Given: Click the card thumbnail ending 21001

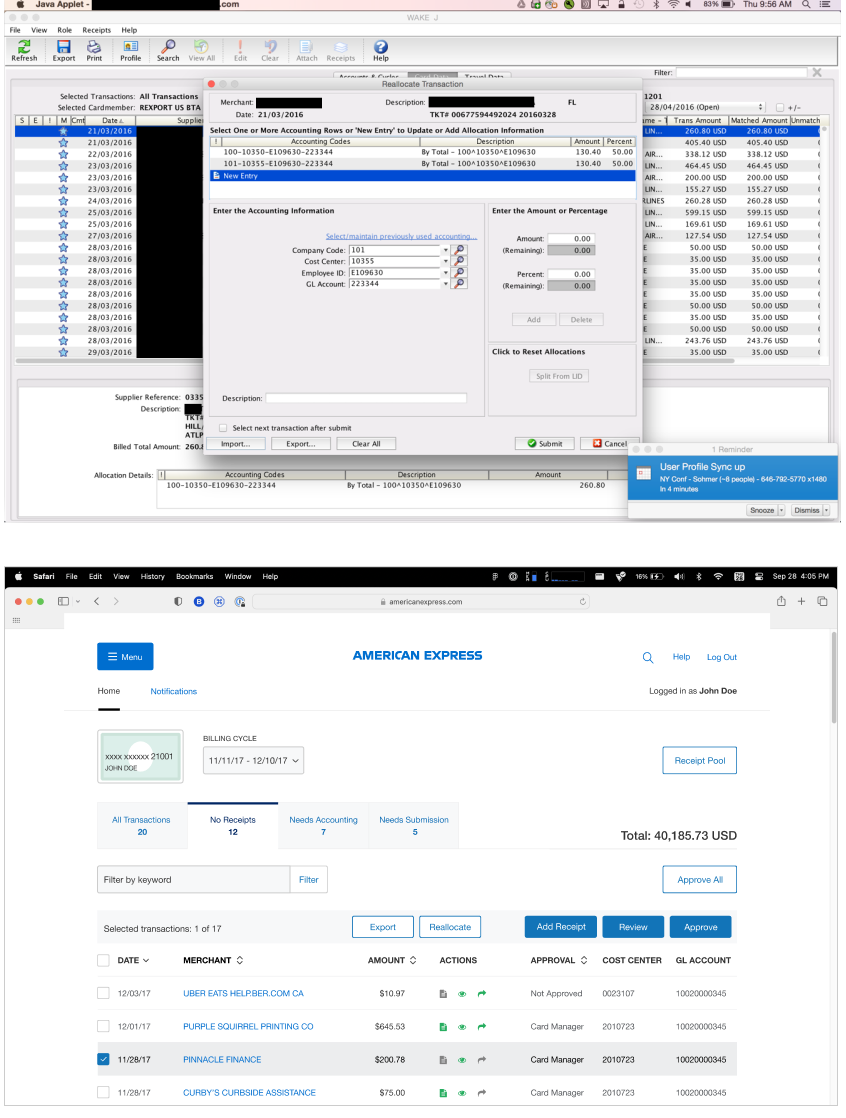Looking at the screenshot, I should pos(140,757).
